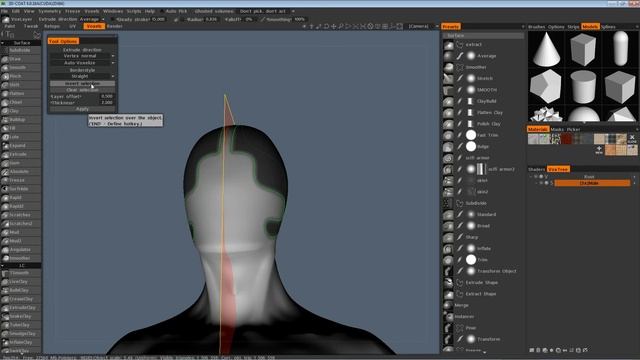Viewport: 640px width, 360px height.
Task: Open the Straight borderstyle dropdown
Action: point(82,76)
